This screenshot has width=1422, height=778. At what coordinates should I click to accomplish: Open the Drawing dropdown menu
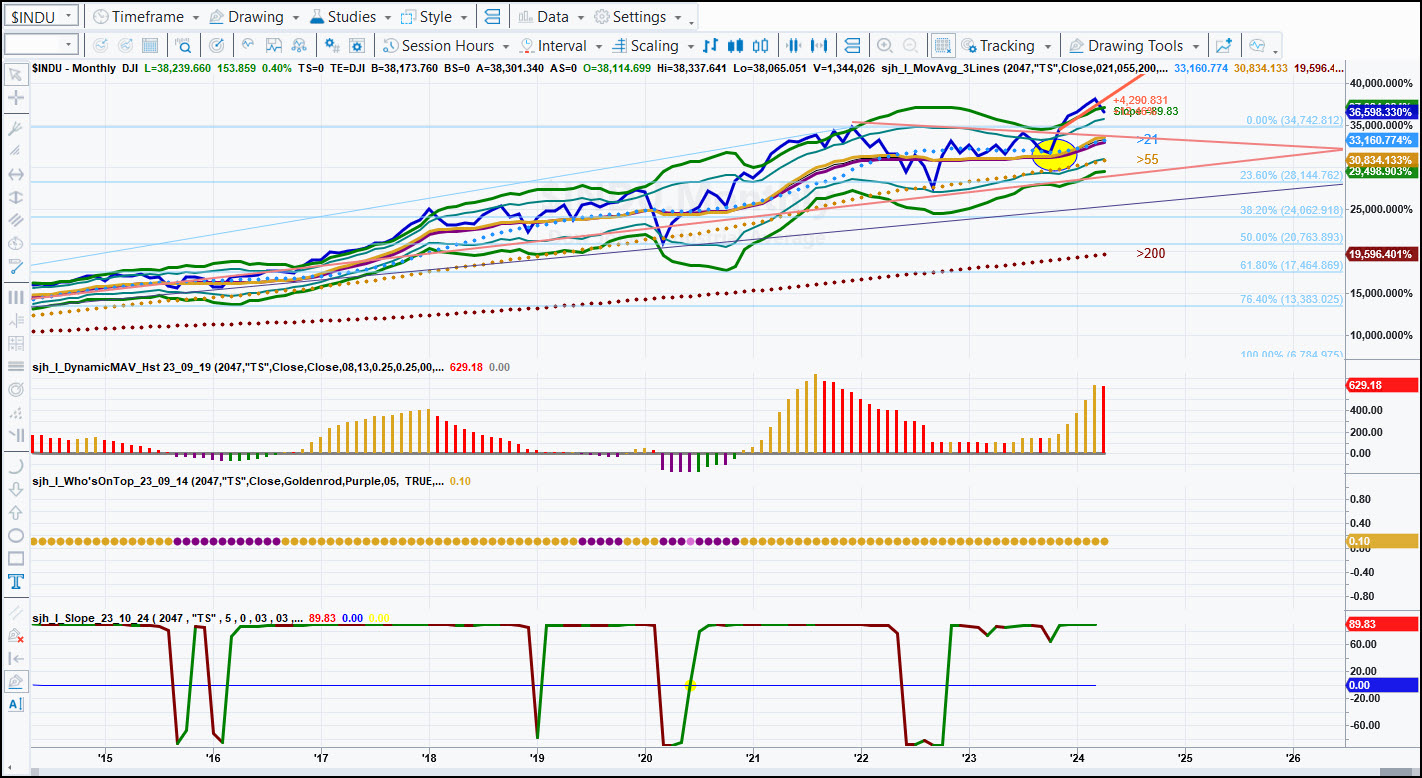coord(254,17)
